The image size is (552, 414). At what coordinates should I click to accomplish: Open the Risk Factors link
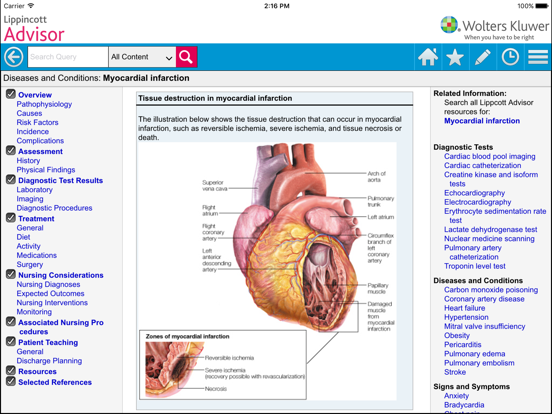click(x=37, y=123)
